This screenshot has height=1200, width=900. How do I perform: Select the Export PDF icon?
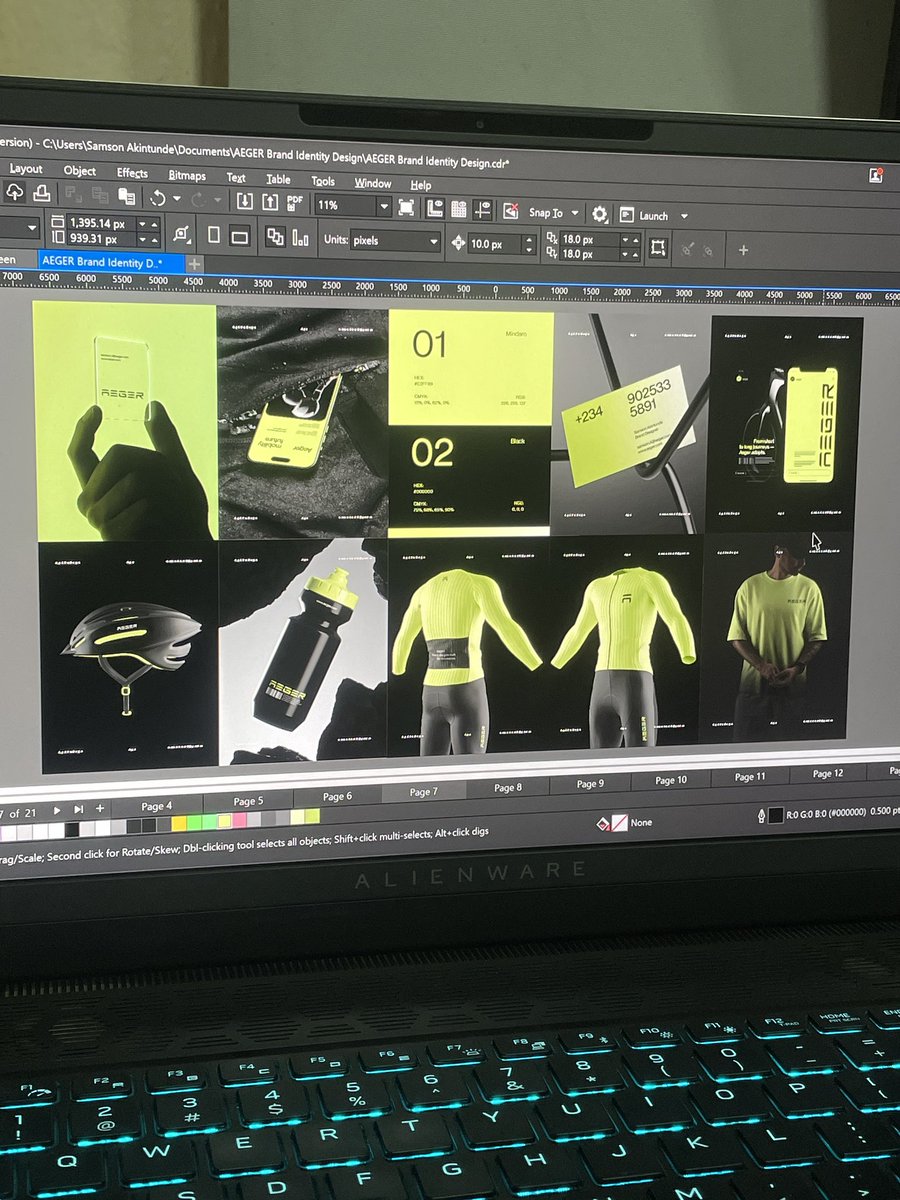294,201
